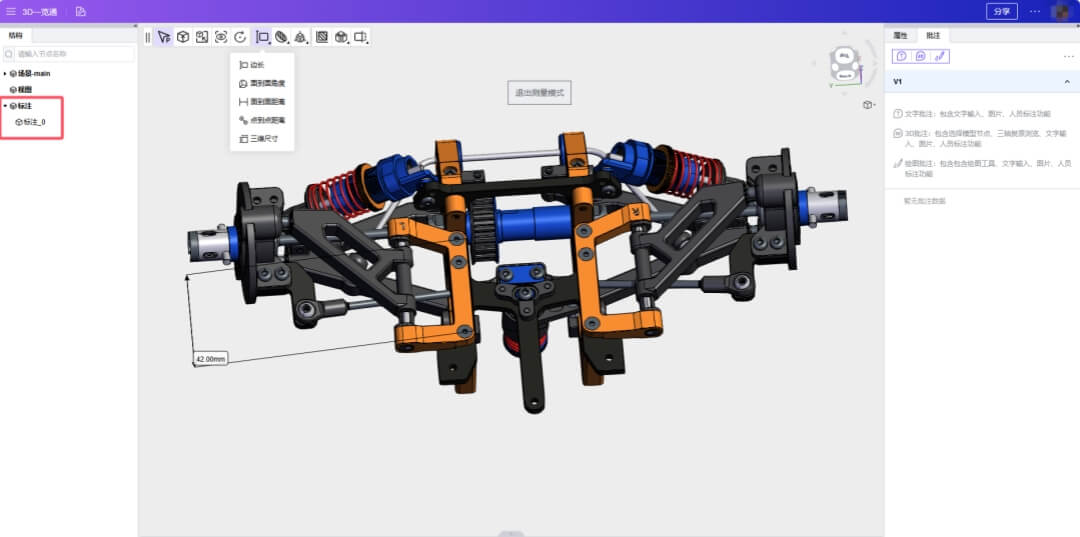Screen dimensions: 1080x537
Task: Choose 三维尺寸 3D dimension option
Action: click(x=262, y=138)
